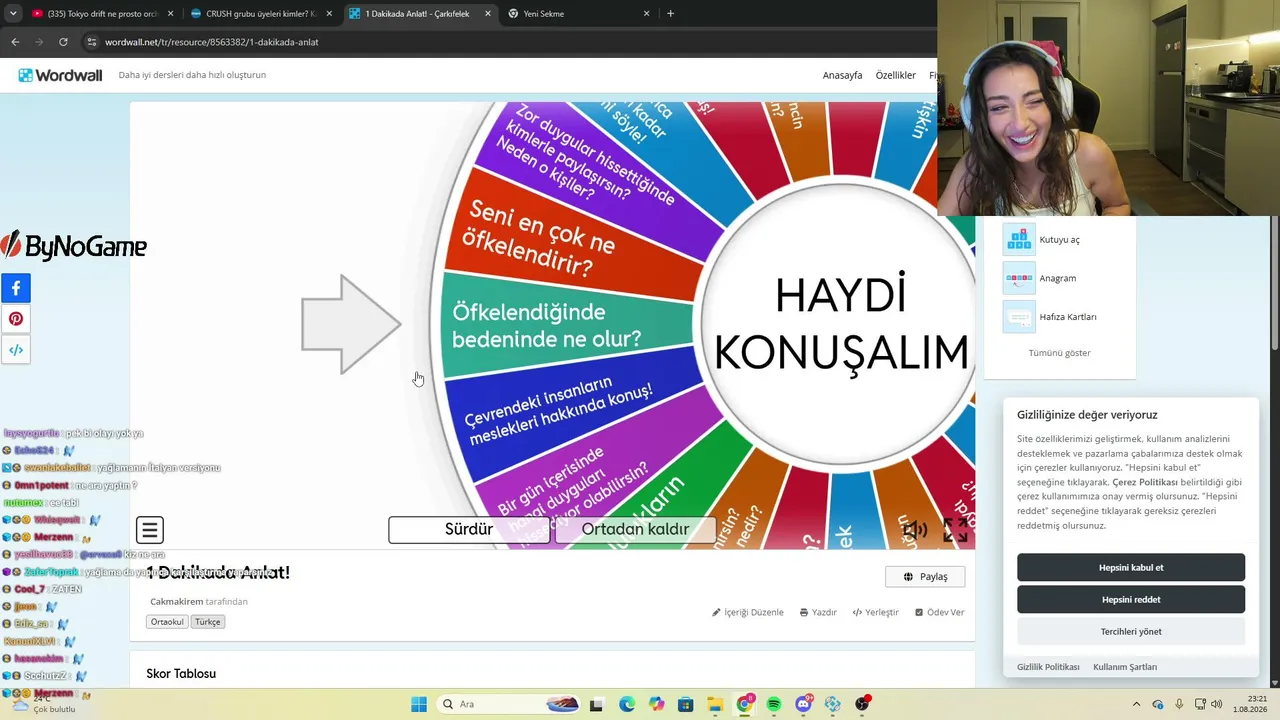Choose the Hafıza Kartları template icon
1280x720 pixels.
tap(1019, 317)
